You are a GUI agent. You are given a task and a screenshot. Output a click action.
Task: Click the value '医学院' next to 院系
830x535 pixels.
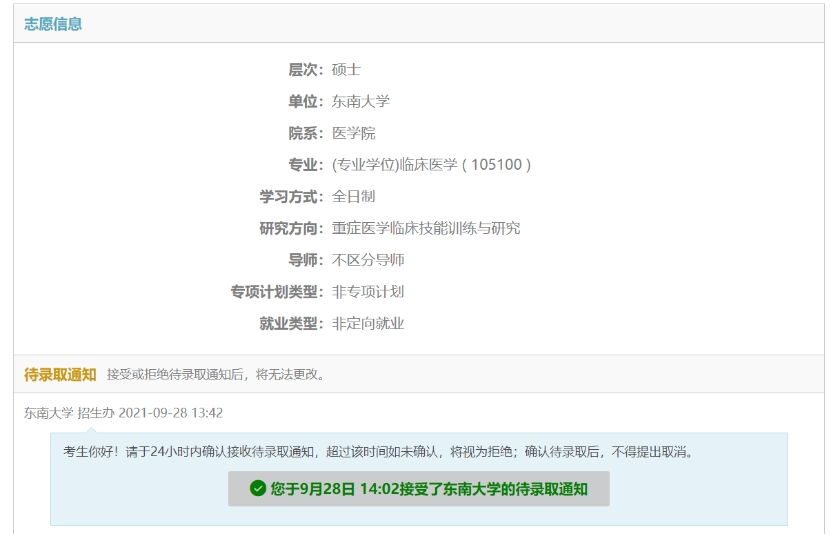click(x=354, y=133)
